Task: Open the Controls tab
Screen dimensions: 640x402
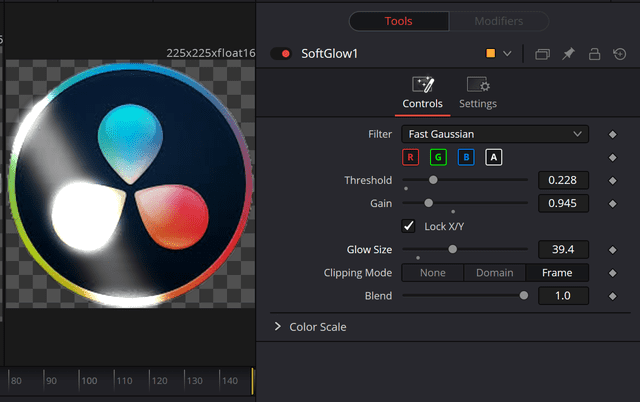Action: [x=422, y=93]
